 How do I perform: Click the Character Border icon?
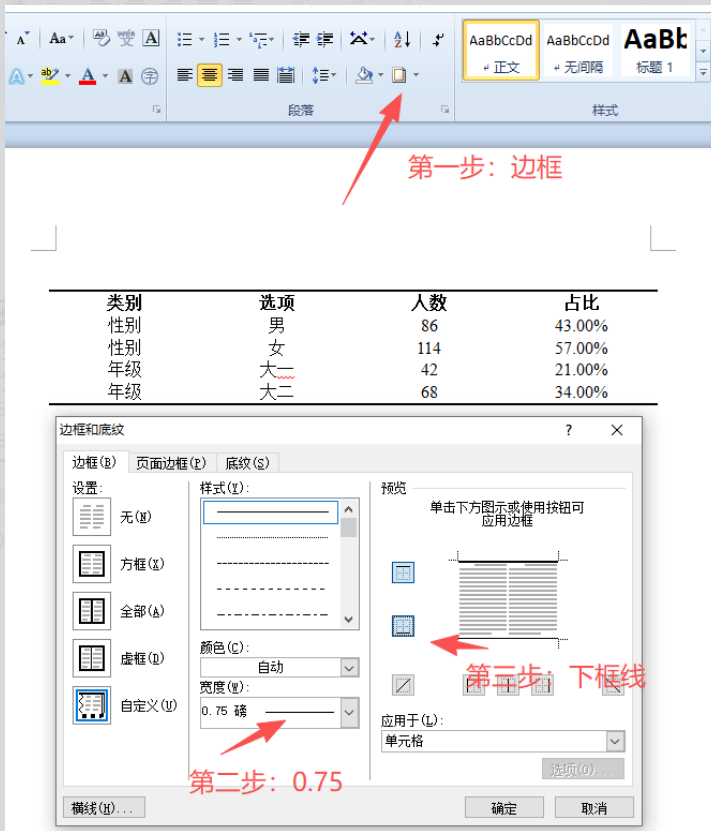[x=152, y=38]
